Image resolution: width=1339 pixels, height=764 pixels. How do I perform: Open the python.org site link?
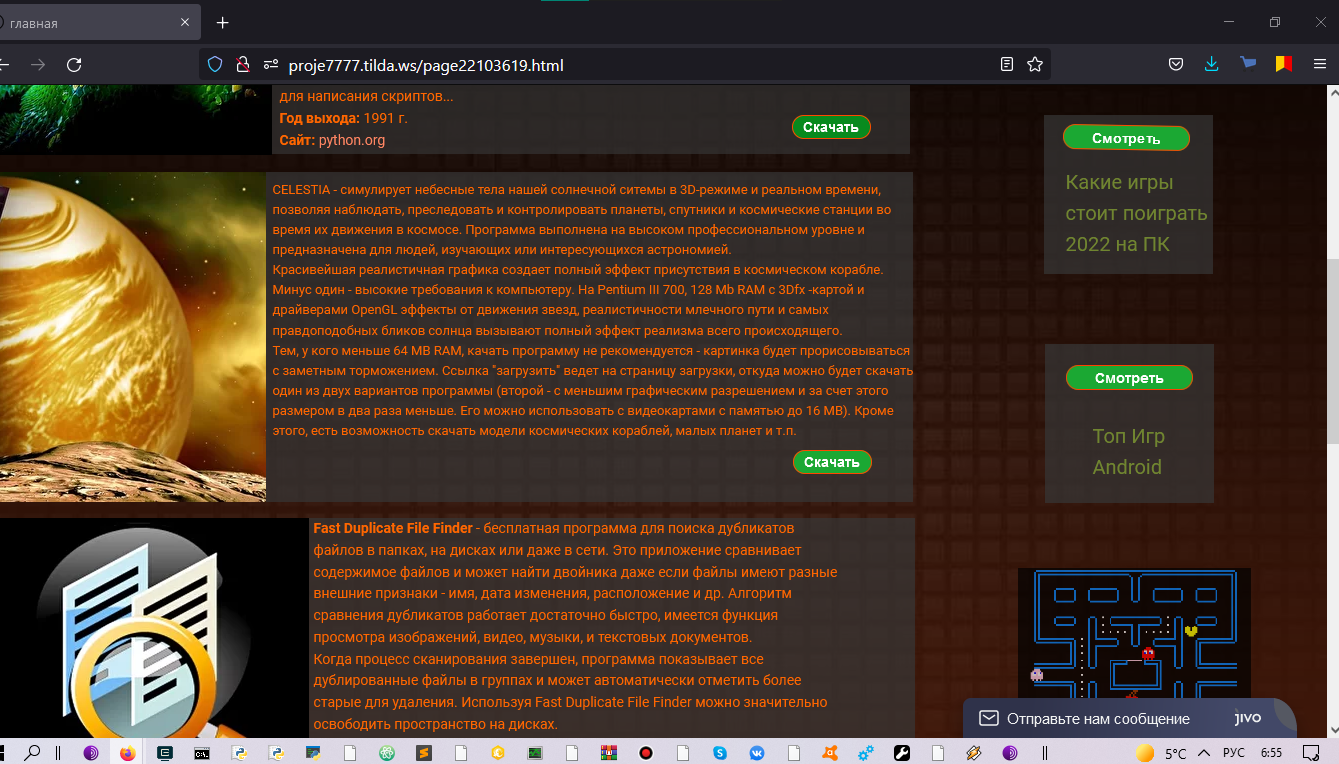[352, 140]
